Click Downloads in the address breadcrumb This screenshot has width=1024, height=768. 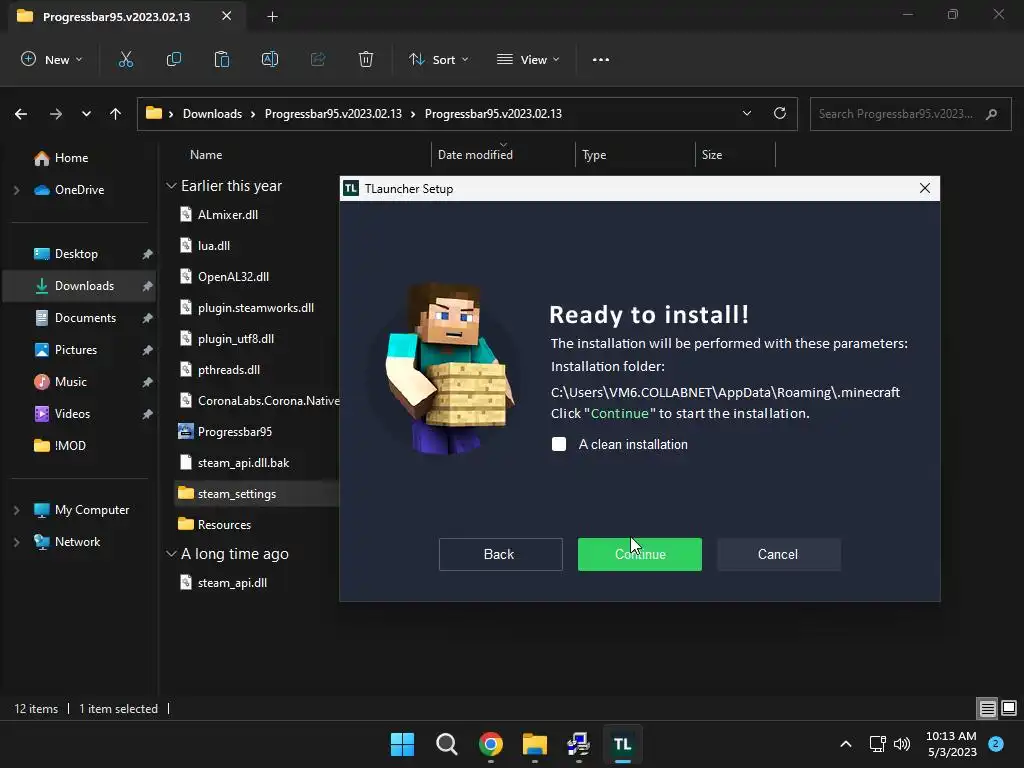coord(212,114)
